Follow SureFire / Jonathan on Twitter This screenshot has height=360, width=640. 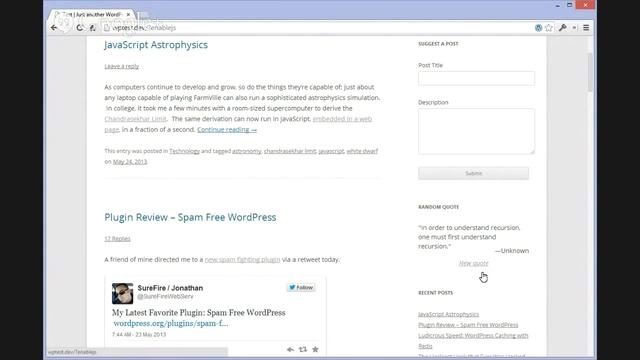pyautogui.click(x=301, y=288)
